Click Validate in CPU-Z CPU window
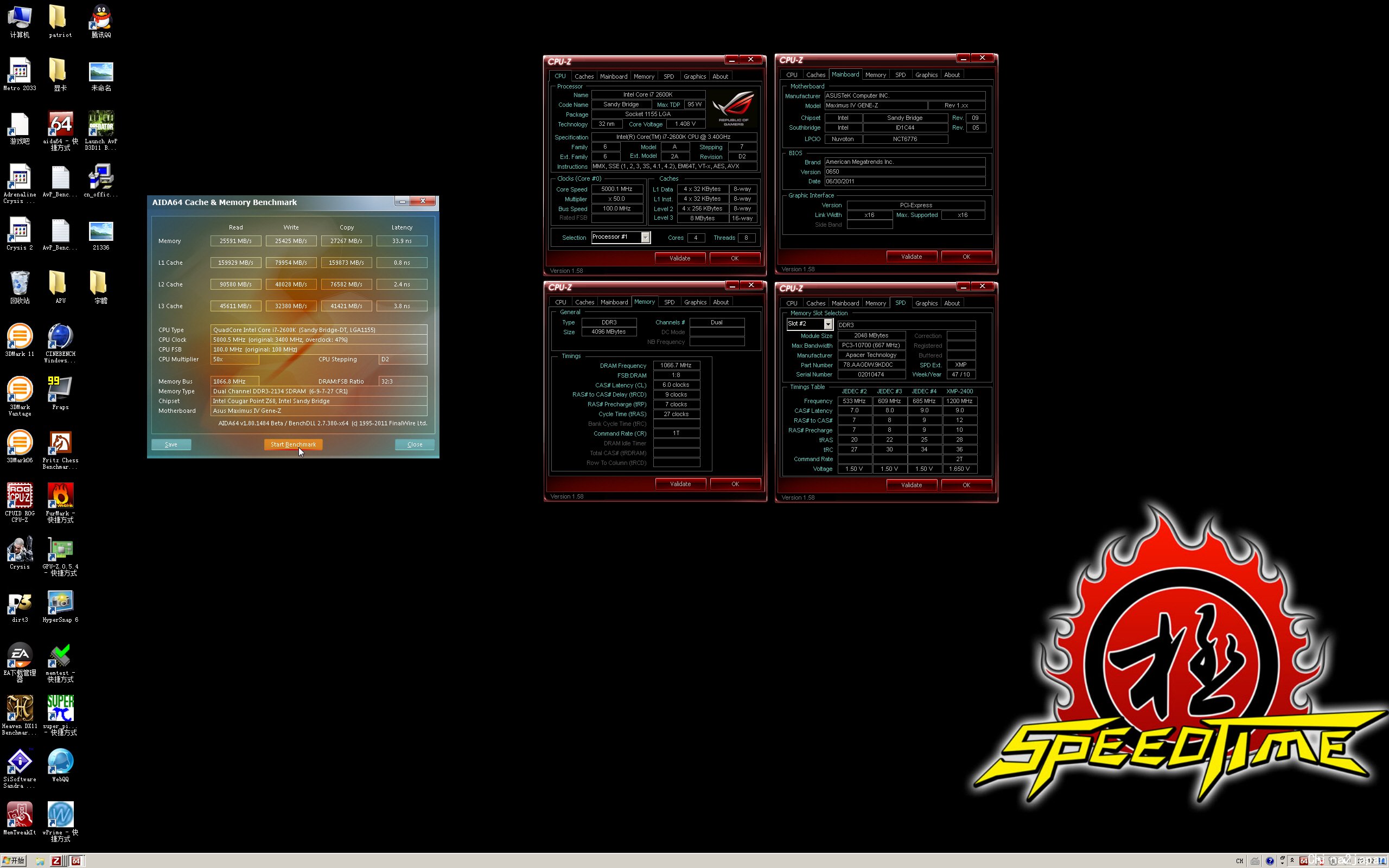 679,258
